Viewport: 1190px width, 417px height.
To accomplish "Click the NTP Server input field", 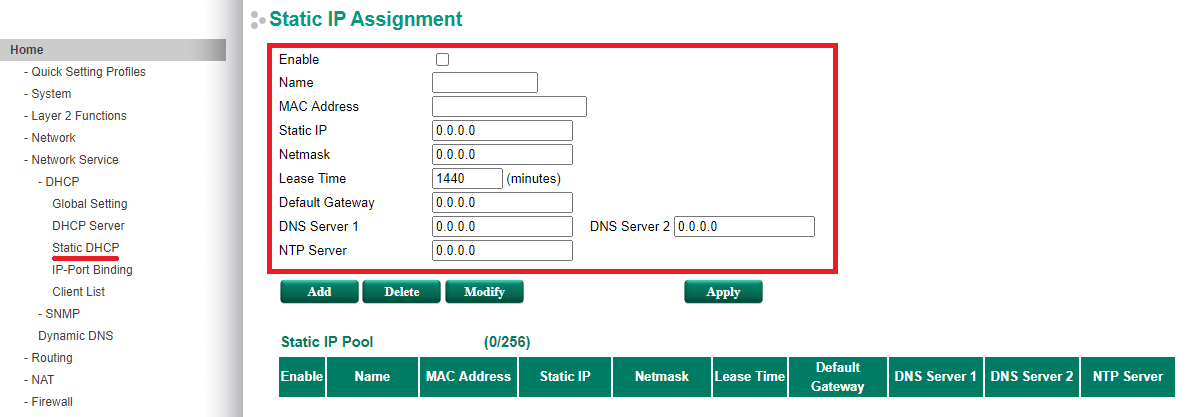I will (502, 251).
